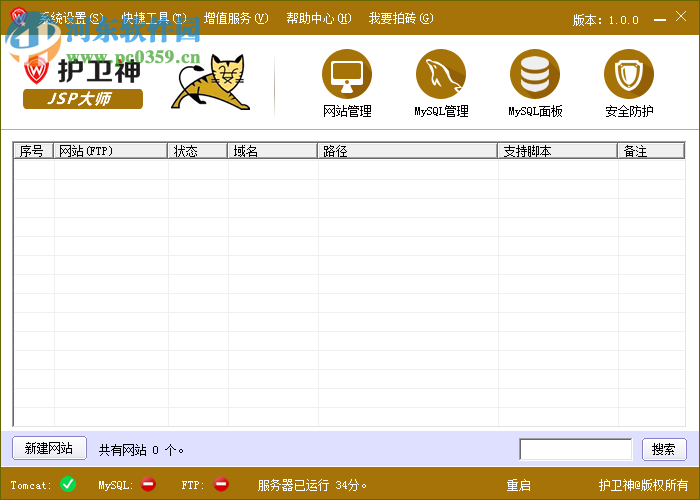Minimize the window
Screen dimensions: 700x500
[x=660, y=20]
